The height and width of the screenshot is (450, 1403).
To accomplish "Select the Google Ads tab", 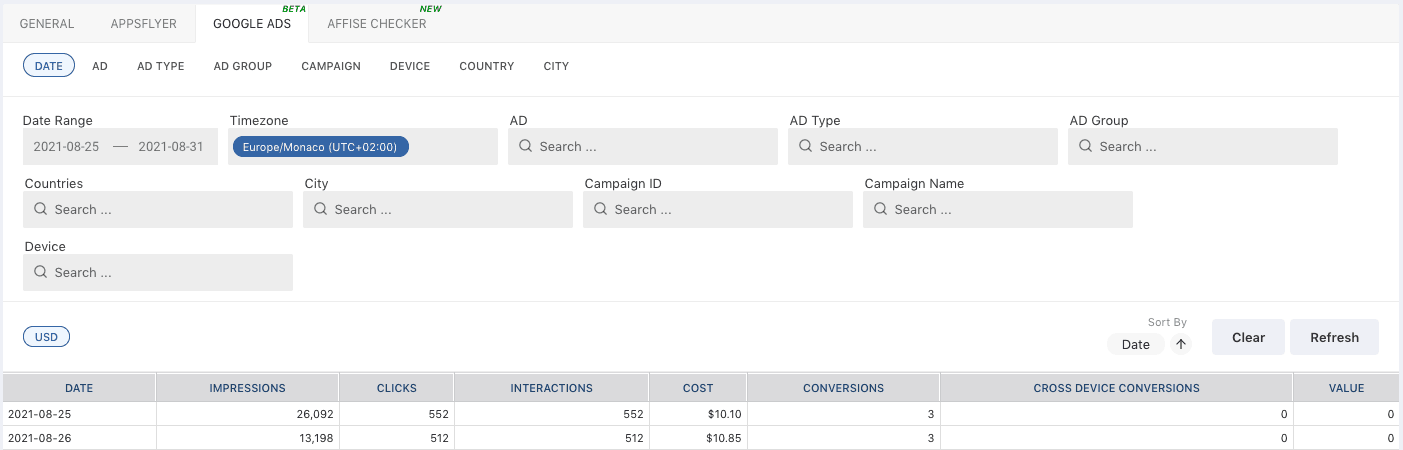I will (x=252, y=24).
